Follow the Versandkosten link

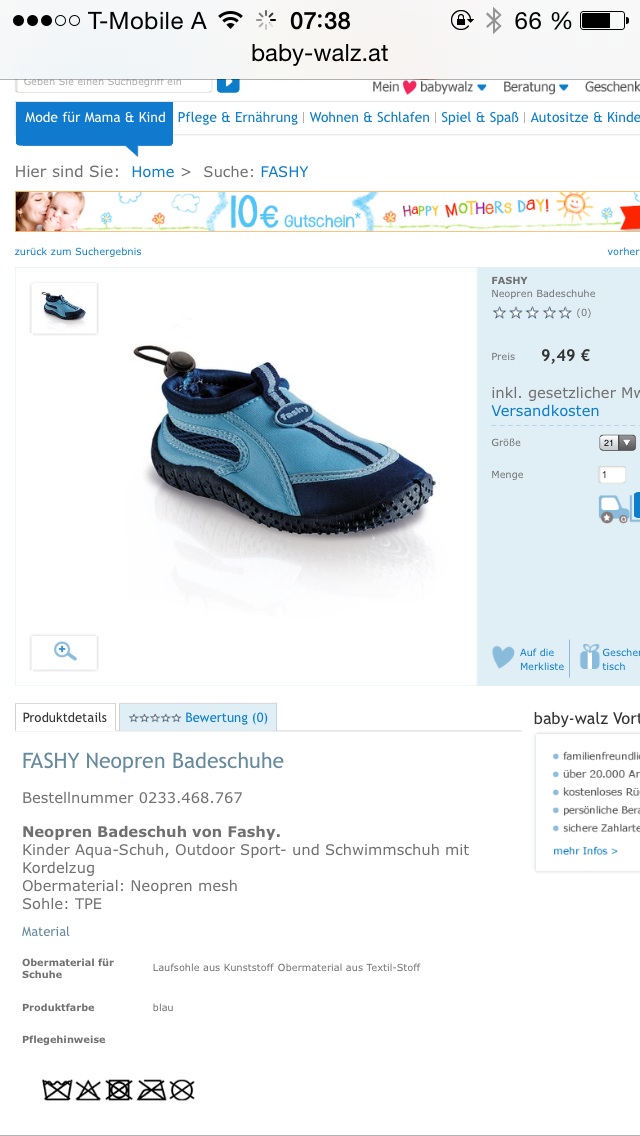click(545, 411)
